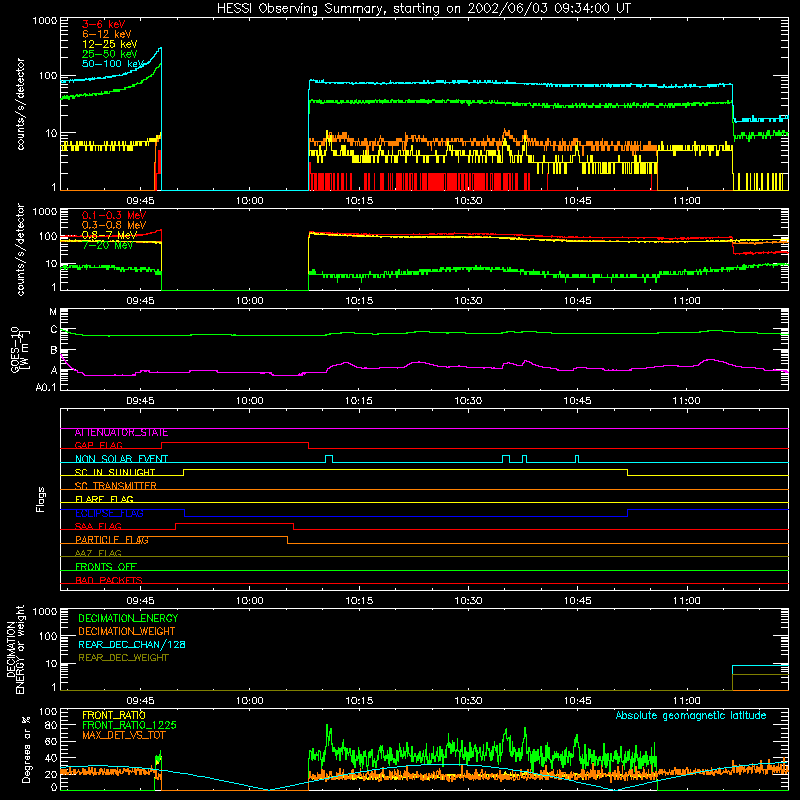Select the ECLIPSE_FLAG label
Image resolution: width=800 pixels, height=800 pixels.
[109, 513]
